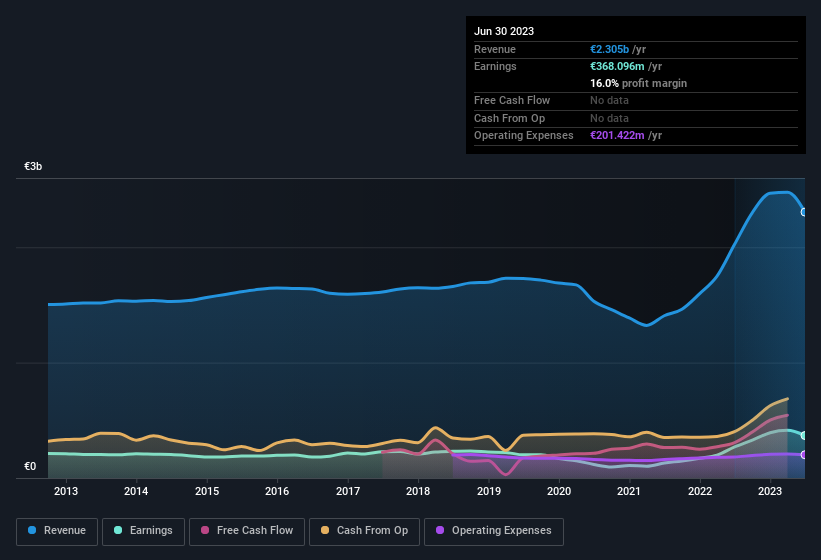Click the purple Operating Expenses endpoint marker
Viewport: 821px width, 560px height.
click(x=803, y=455)
